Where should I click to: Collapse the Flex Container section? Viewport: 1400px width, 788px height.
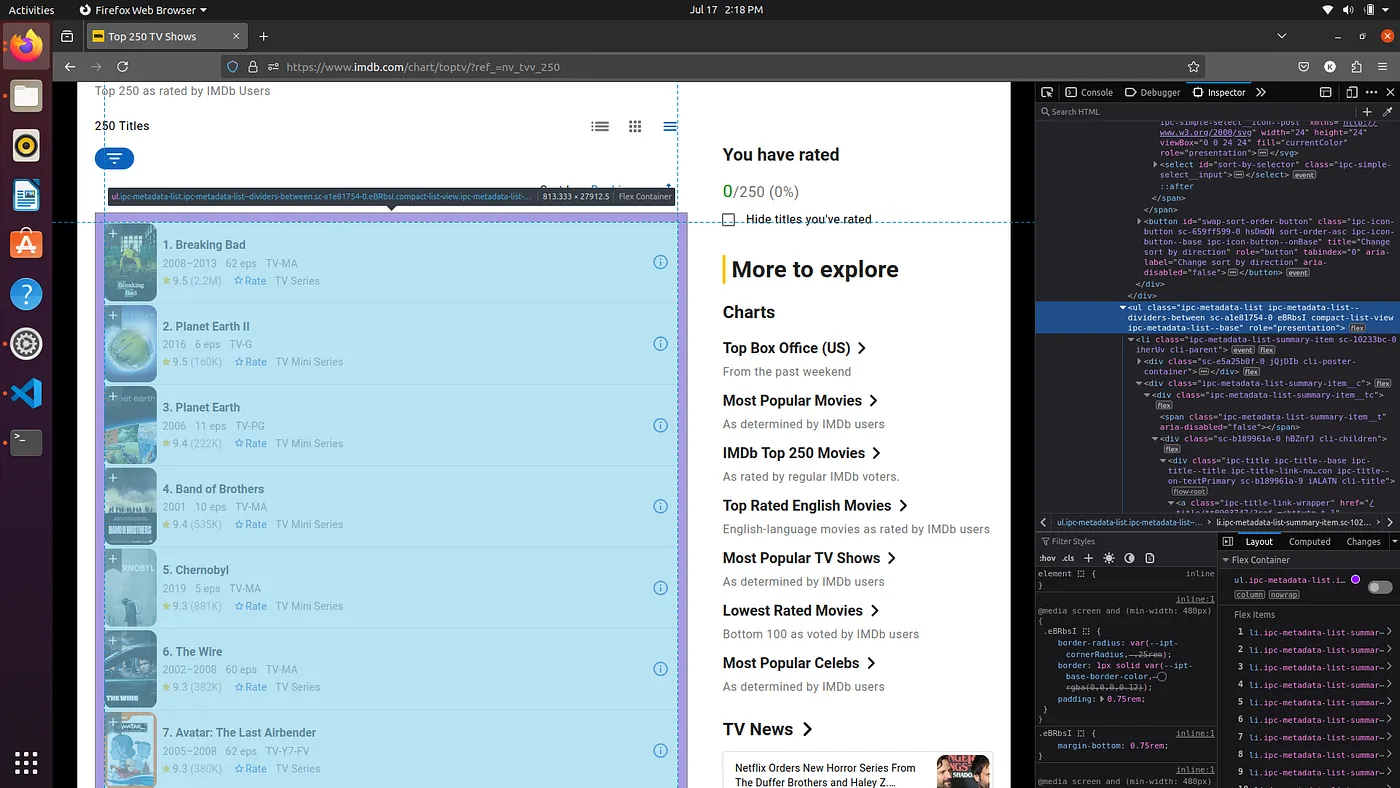click(1227, 560)
